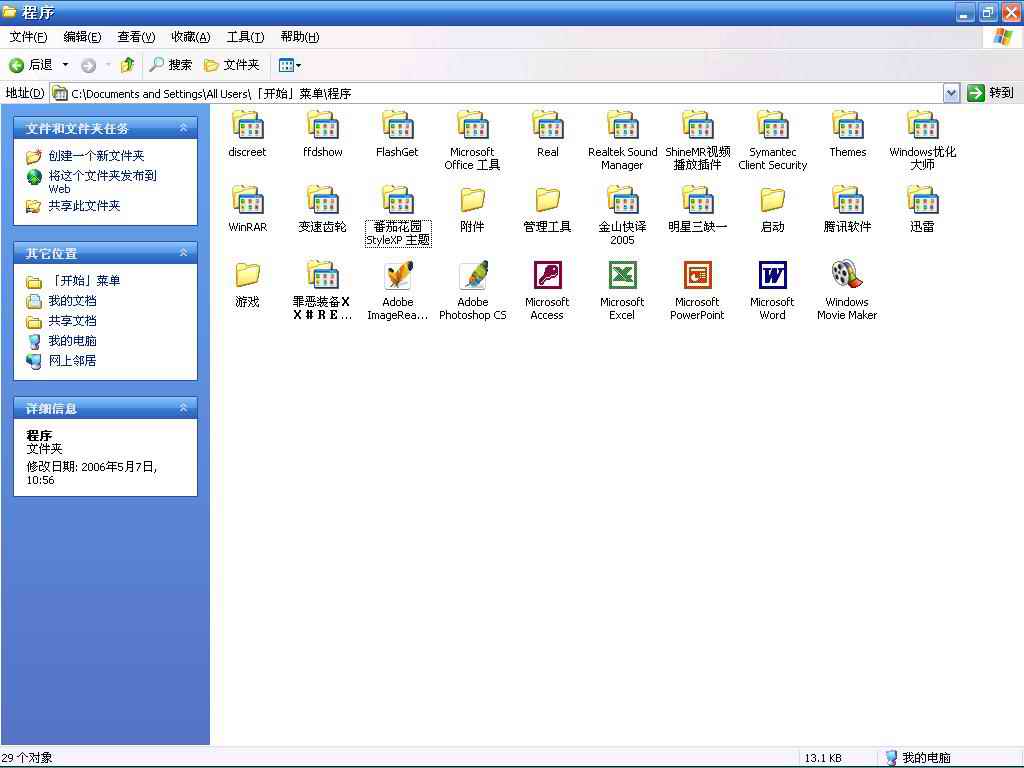Collapse the 详细信息 details panel
This screenshot has height=768, width=1024.
183,408
